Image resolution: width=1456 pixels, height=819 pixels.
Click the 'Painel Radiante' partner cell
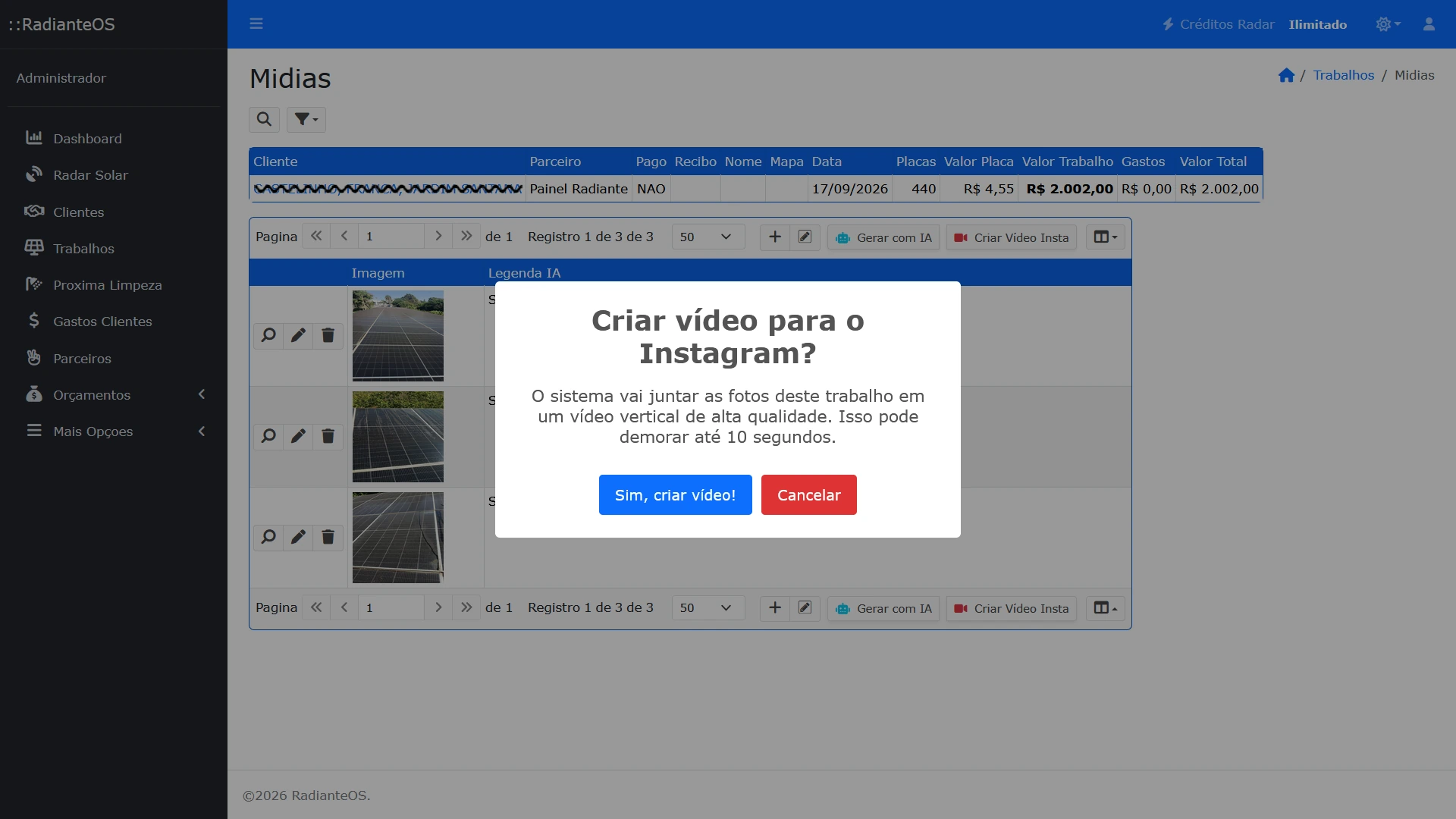[x=579, y=189]
